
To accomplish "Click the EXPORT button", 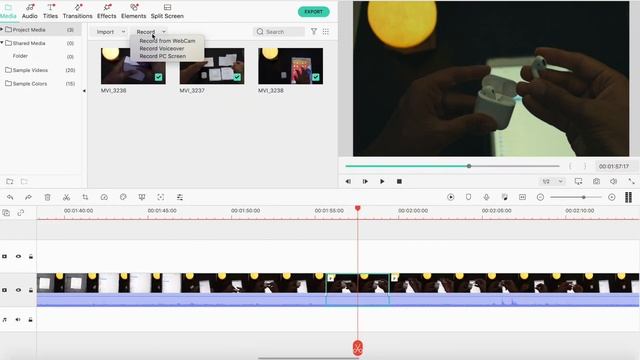I will pyautogui.click(x=313, y=12).
